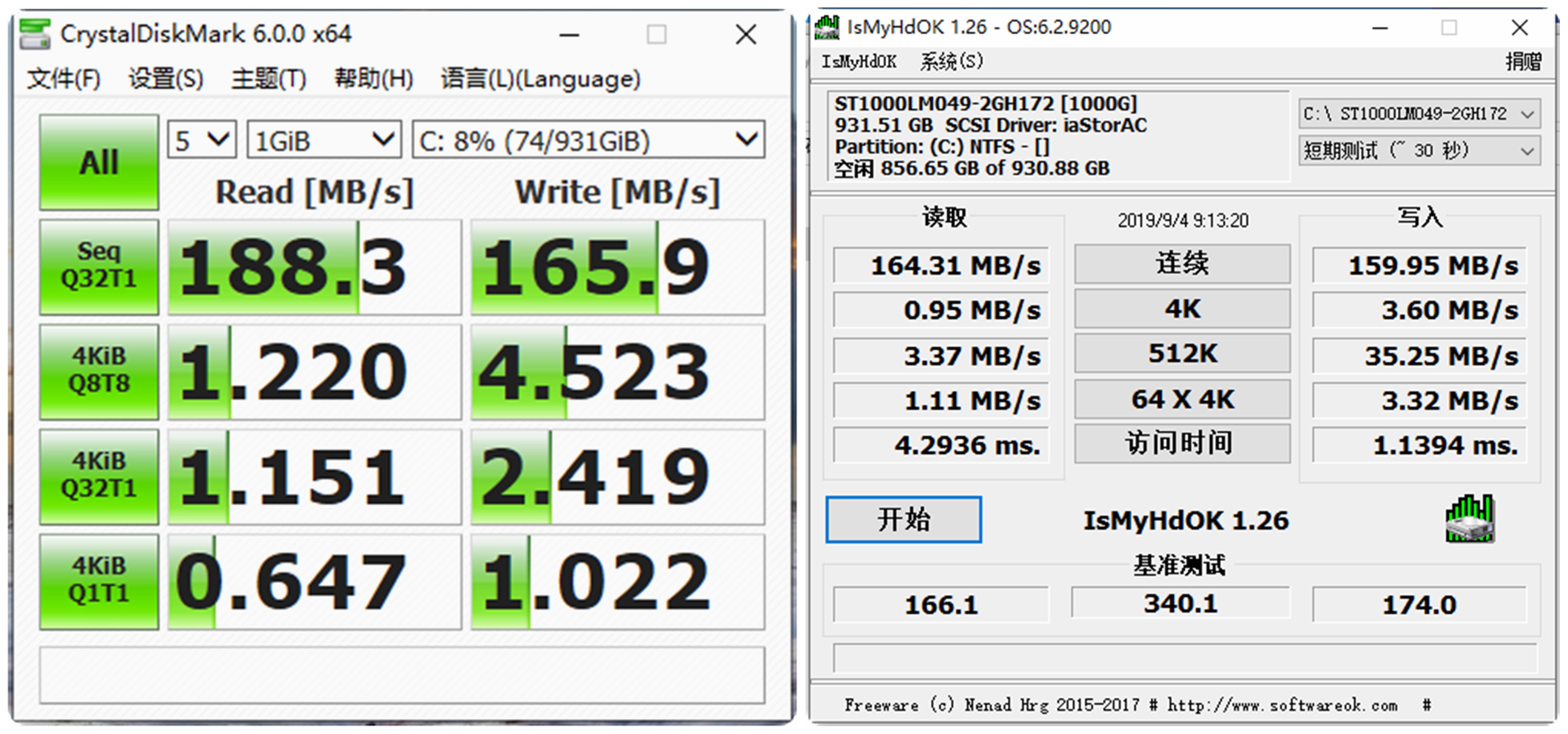Image resolution: width=1568 pixels, height=734 pixels.
Task: Click the IsMyHdOK icon in the title bar
Action: coord(828,27)
